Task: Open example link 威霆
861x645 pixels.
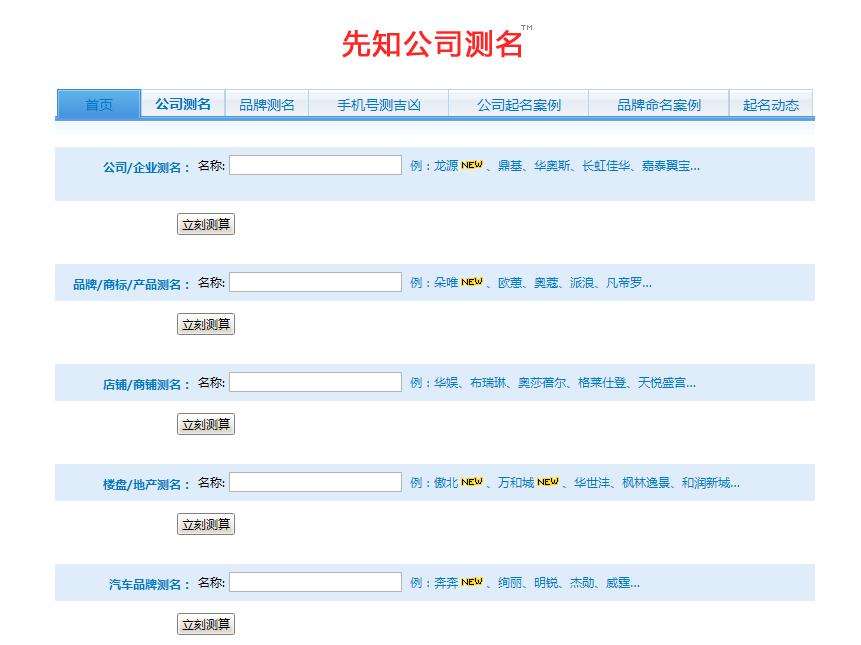Action: [618, 582]
